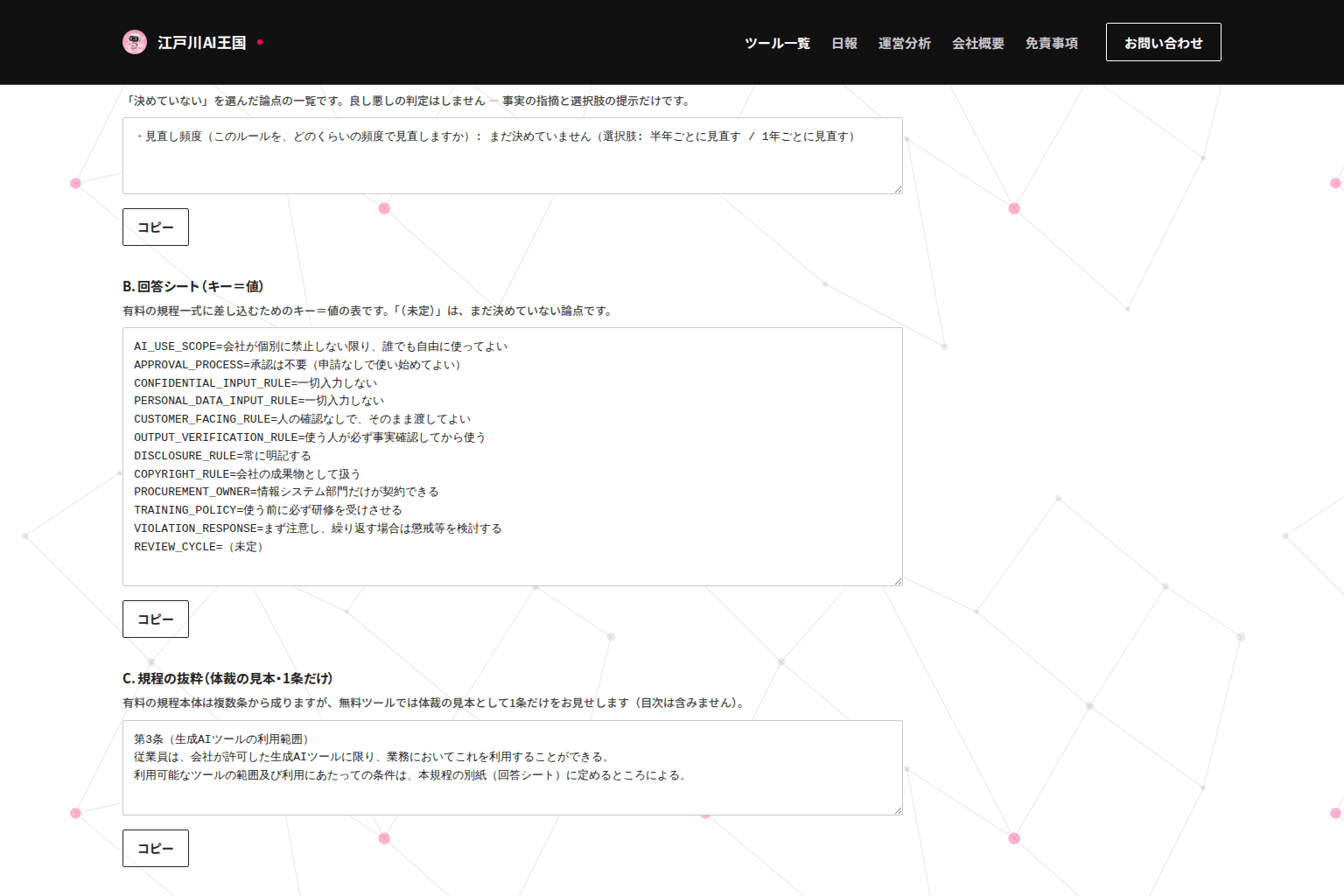
Task: Copy the B. 回答シート key-value text
Action: click(x=156, y=619)
